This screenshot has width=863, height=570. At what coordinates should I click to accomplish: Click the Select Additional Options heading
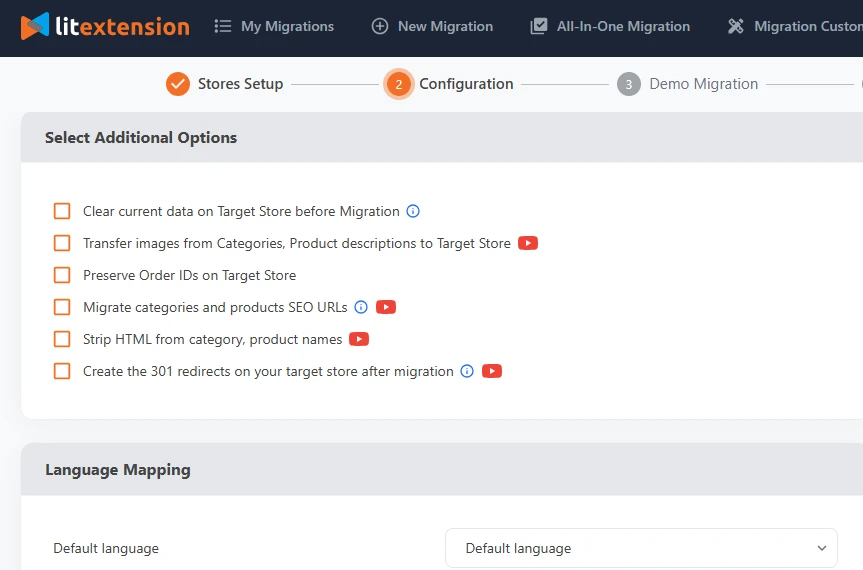point(141,138)
